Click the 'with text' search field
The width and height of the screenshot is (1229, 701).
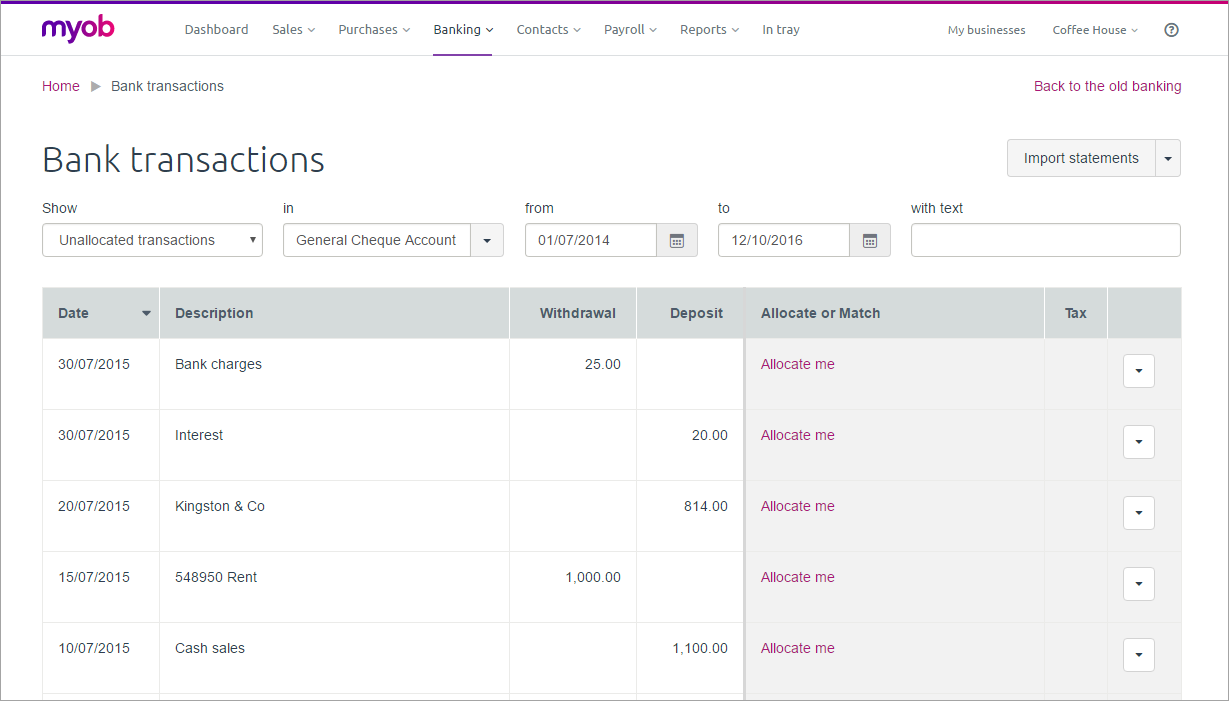[1045, 241]
